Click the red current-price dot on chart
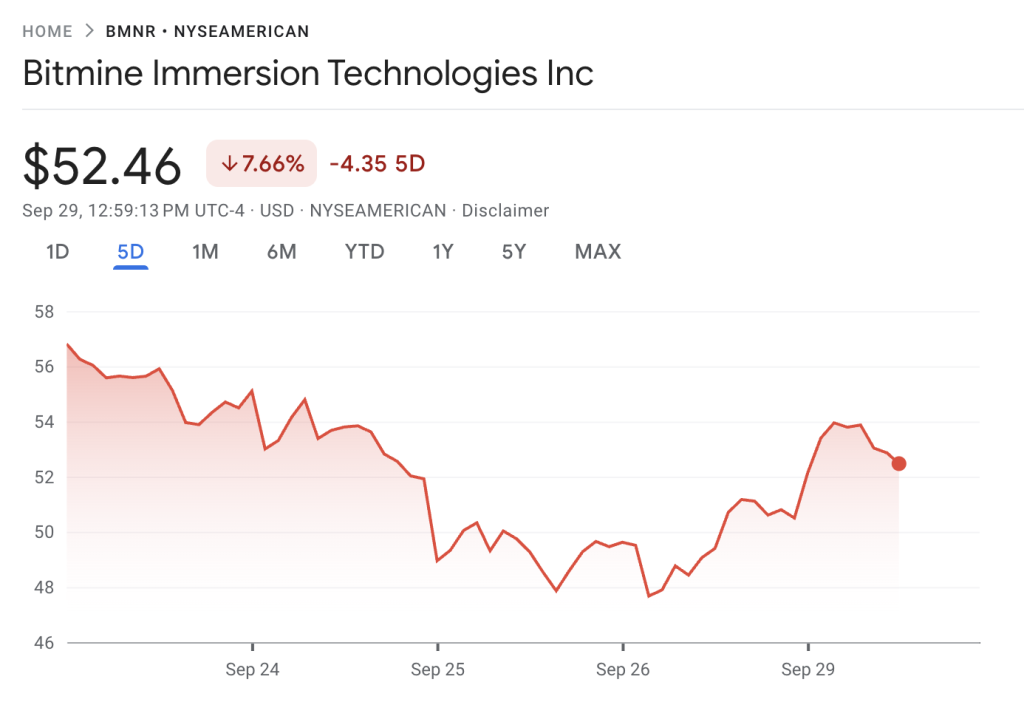 899,463
